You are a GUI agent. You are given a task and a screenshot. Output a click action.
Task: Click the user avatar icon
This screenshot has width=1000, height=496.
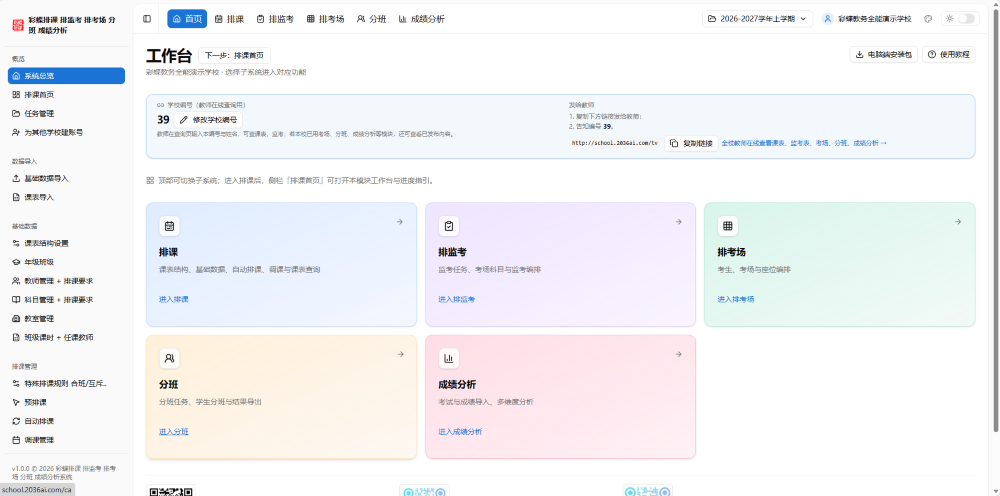pos(828,19)
